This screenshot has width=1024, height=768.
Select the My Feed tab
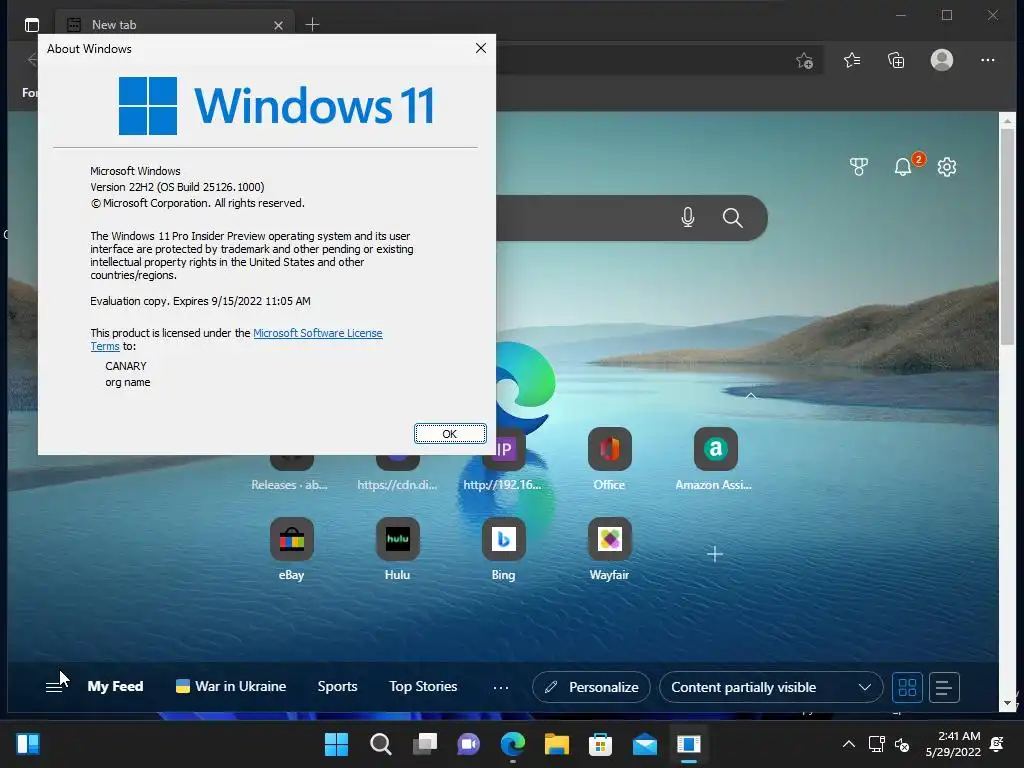(115, 686)
